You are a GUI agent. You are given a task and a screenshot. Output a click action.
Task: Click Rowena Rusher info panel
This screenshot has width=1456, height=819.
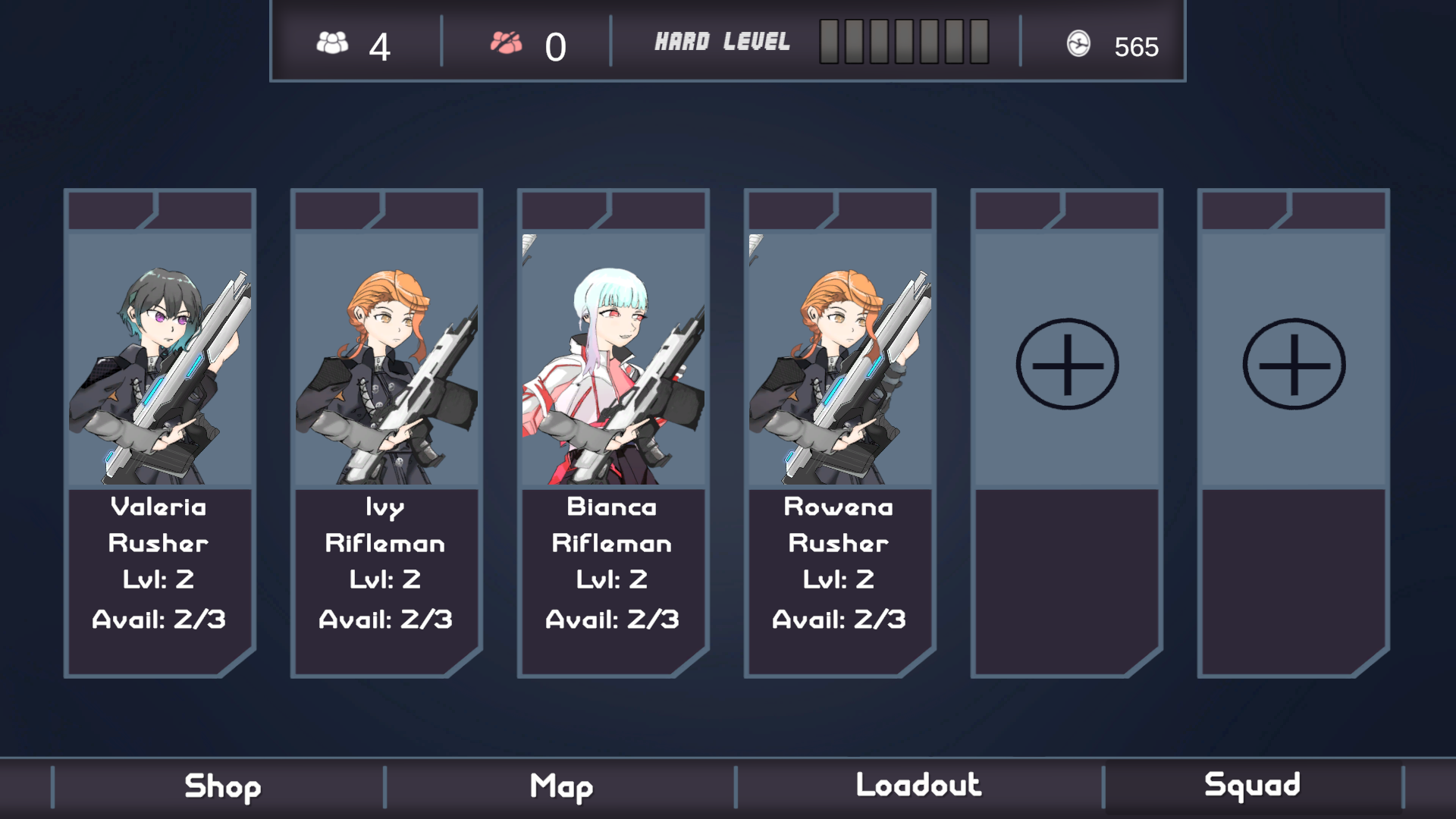point(840,581)
